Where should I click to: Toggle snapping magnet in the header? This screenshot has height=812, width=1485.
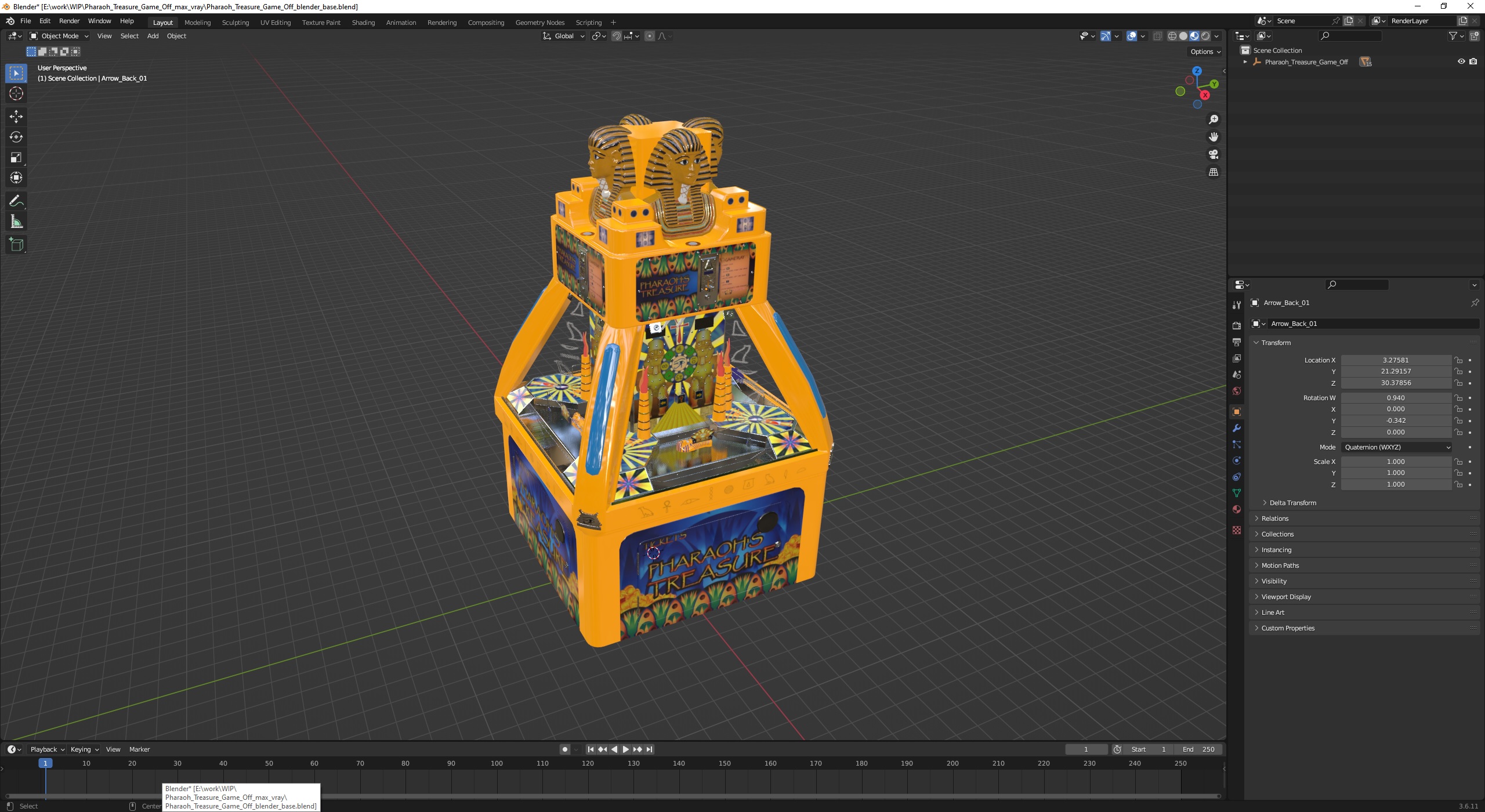pyautogui.click(x=616, y=36)
